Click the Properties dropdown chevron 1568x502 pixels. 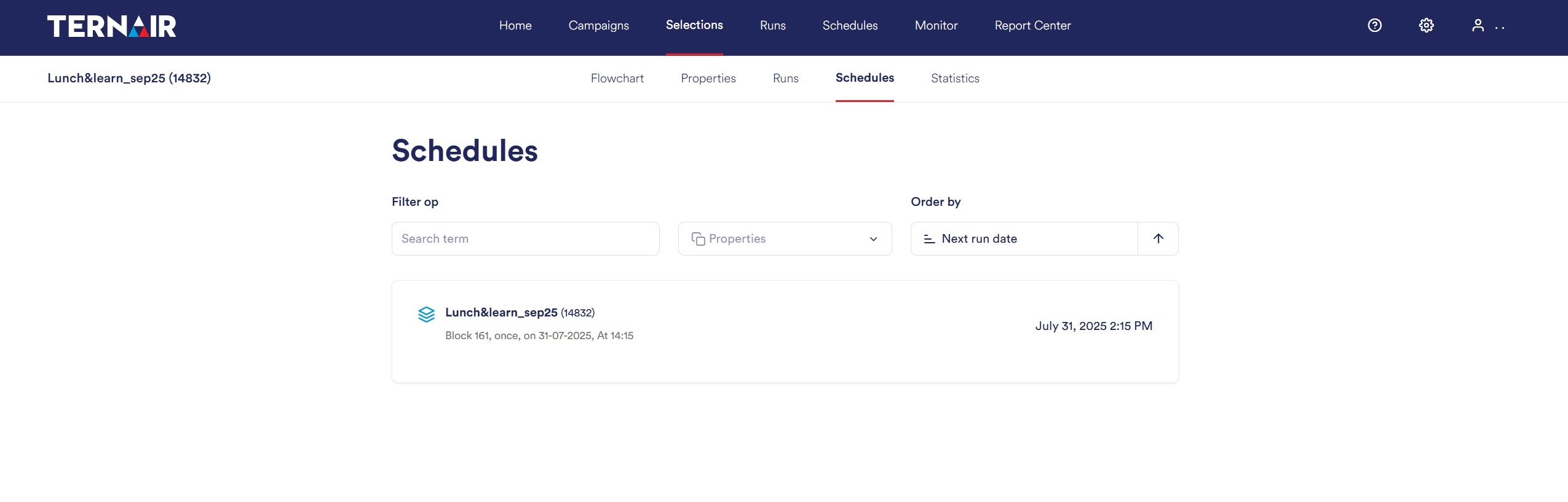873,239
